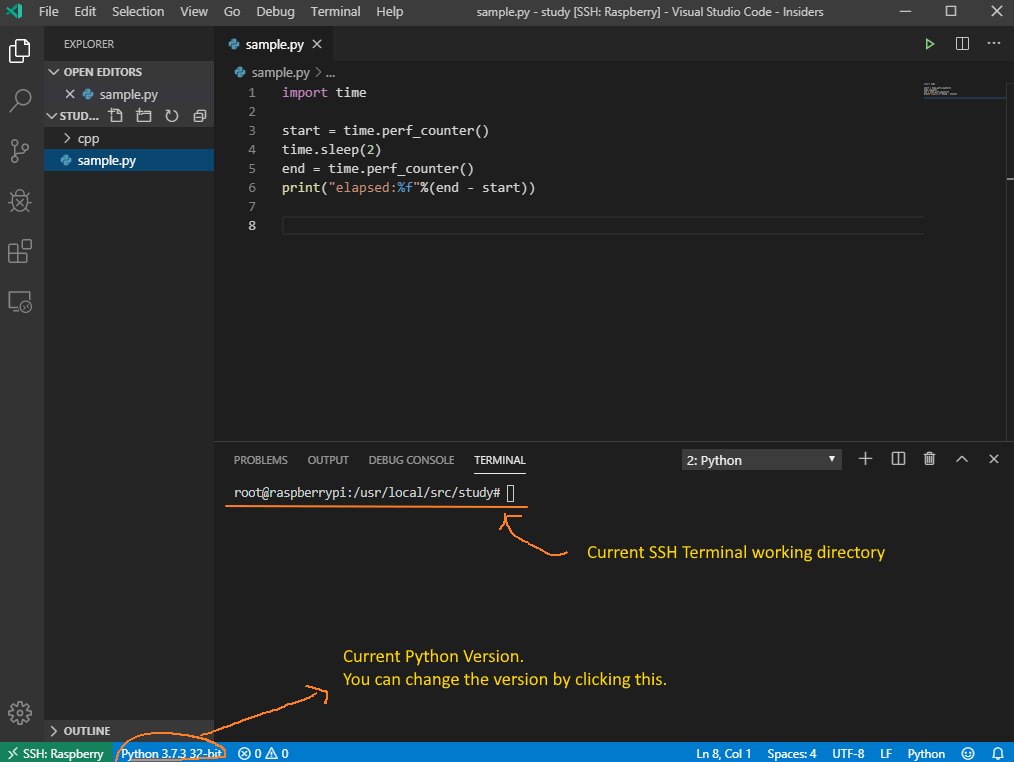This screenshot has width=1014, height=762.
Task: Refresh the explorer file tree
Action: click(x=171, y=116)
